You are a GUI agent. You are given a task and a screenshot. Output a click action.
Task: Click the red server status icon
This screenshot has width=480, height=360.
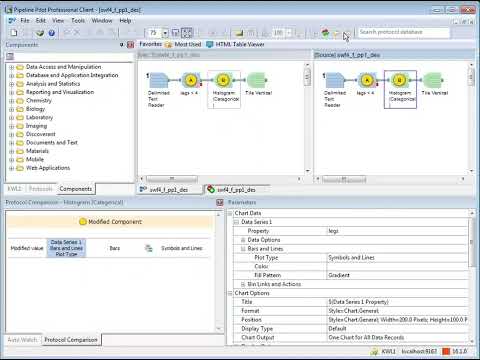pos(446,351)
